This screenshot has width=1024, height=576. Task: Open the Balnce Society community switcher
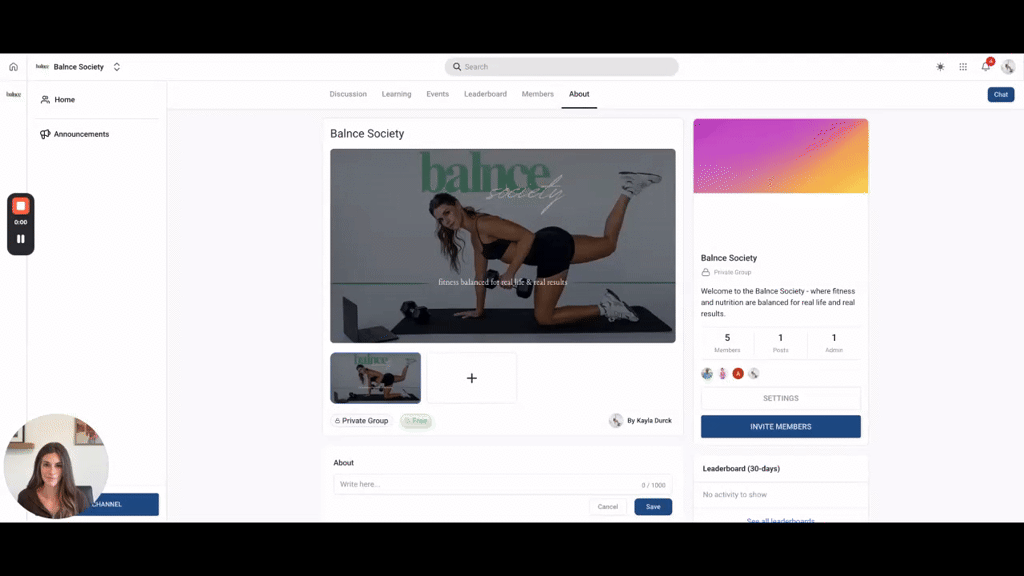click(x=78, y=67)
